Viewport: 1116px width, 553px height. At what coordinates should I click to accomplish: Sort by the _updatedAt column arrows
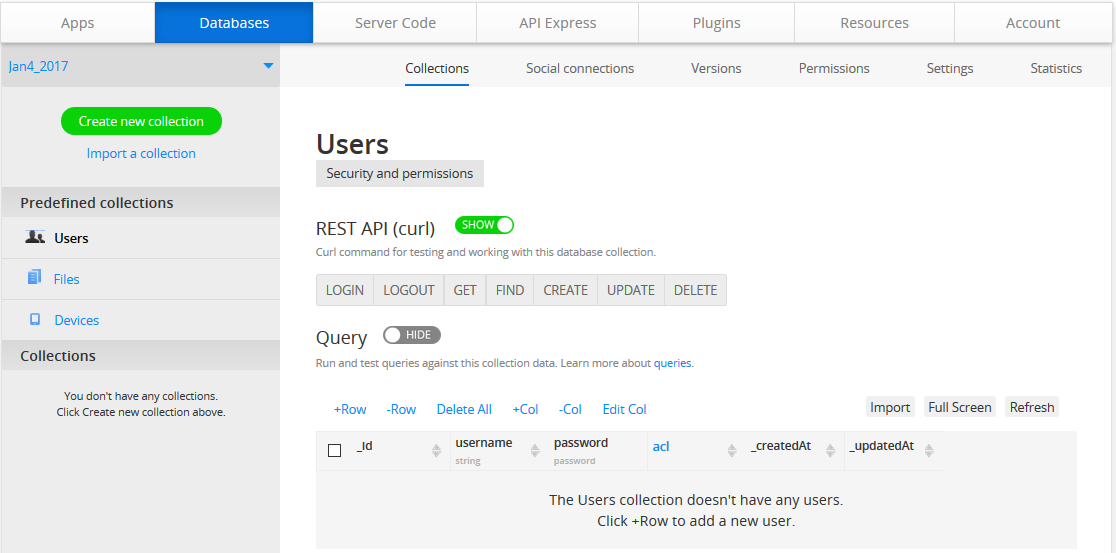(929, 451)
